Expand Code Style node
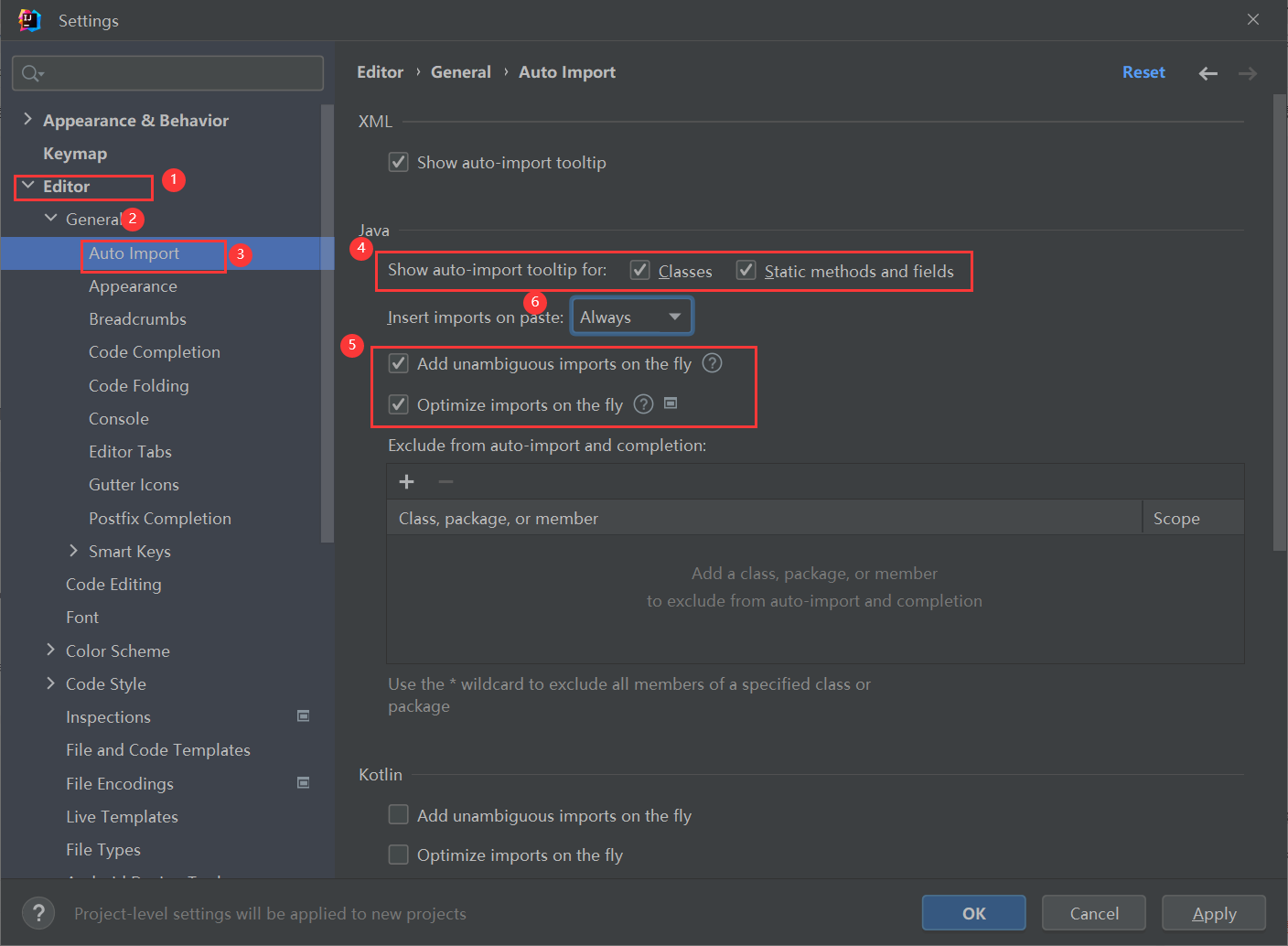 [50, 683]
